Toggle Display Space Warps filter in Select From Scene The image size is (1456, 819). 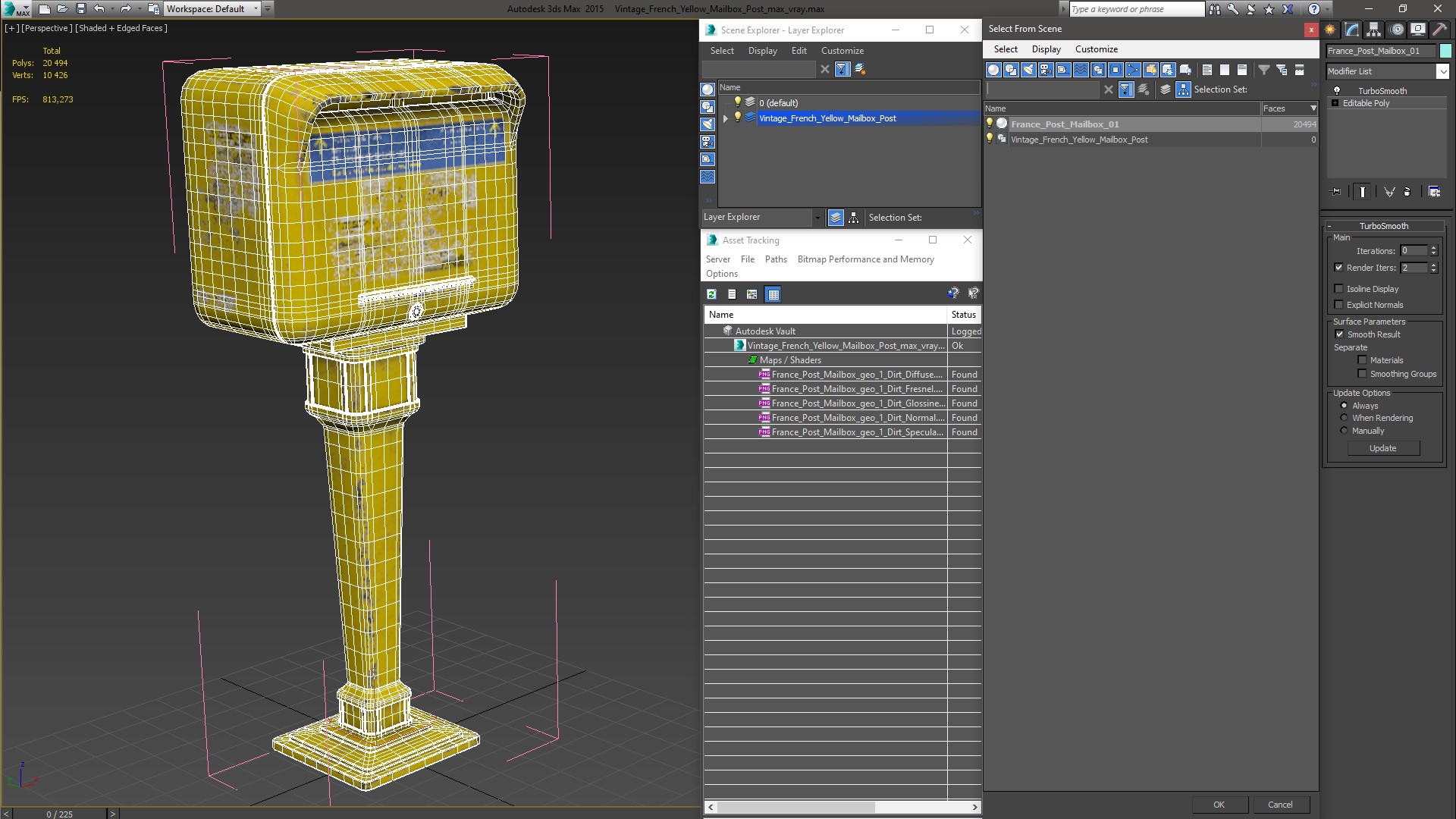tap(1081, 70)
